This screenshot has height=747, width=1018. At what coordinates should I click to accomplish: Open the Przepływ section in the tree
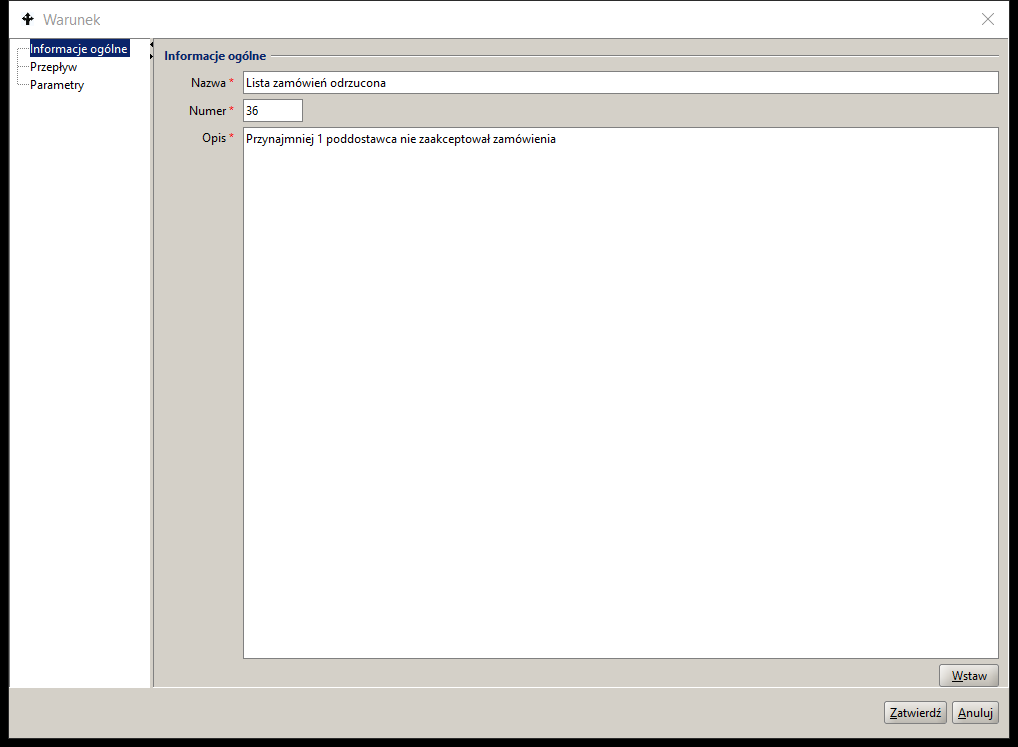tap(53, 67)
